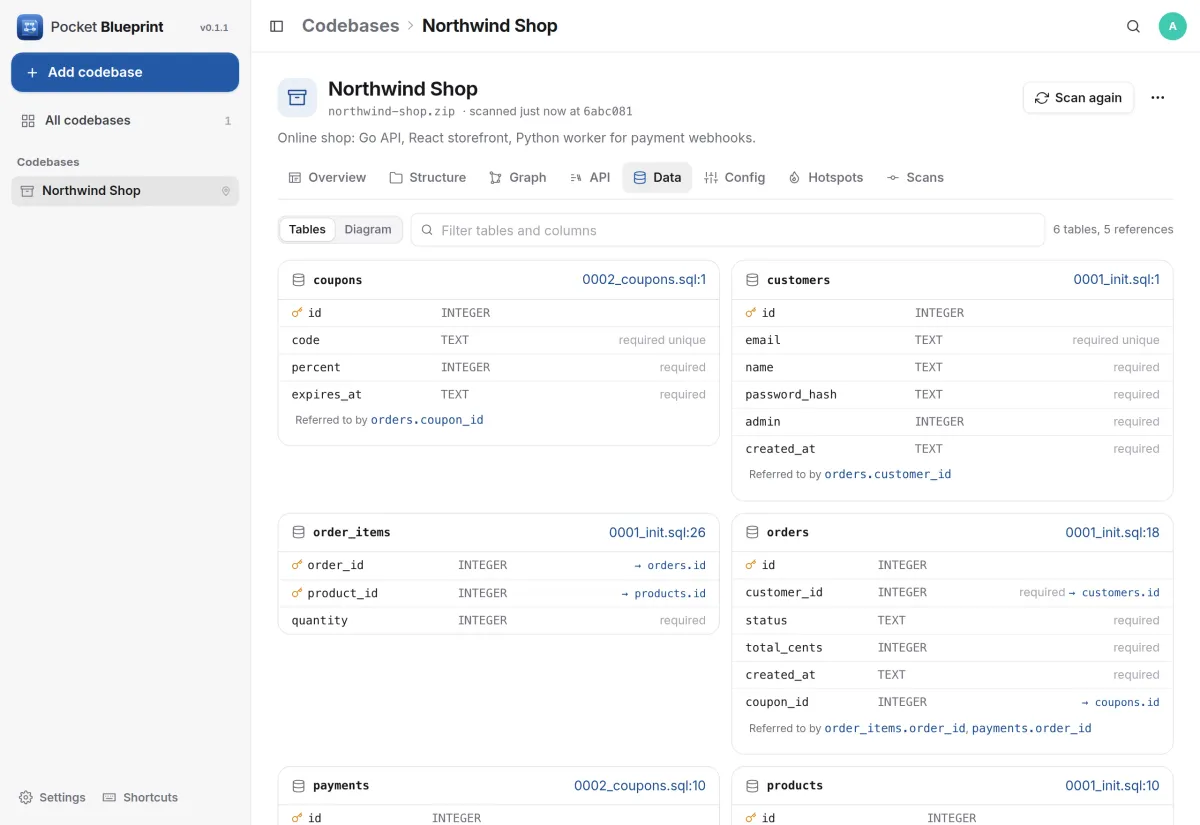Click the total_cents column name

pyautogui.click(x=784, y=648)
